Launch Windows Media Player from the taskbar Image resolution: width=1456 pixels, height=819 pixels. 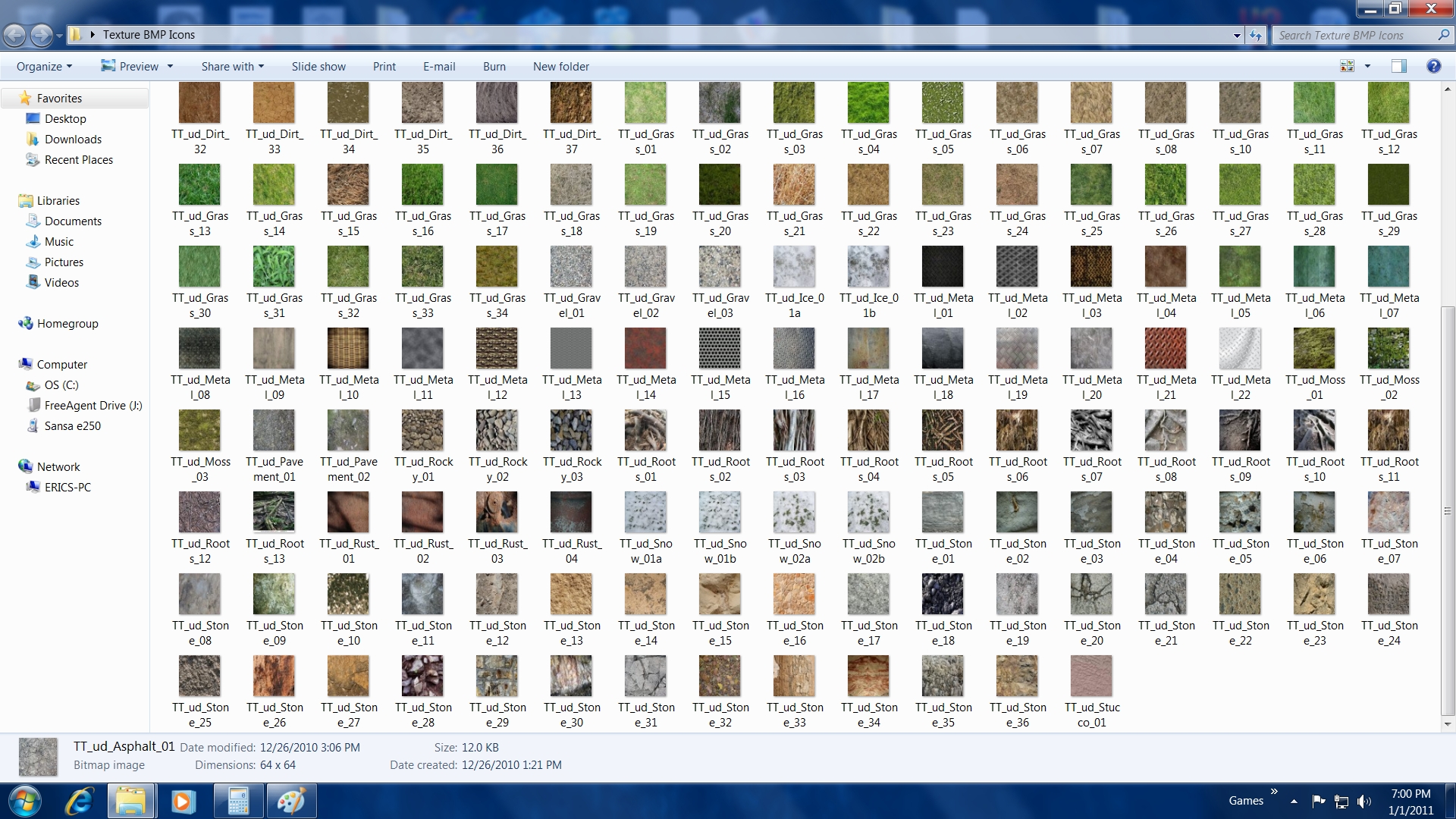pyautogui.click(x=184, y=801)
